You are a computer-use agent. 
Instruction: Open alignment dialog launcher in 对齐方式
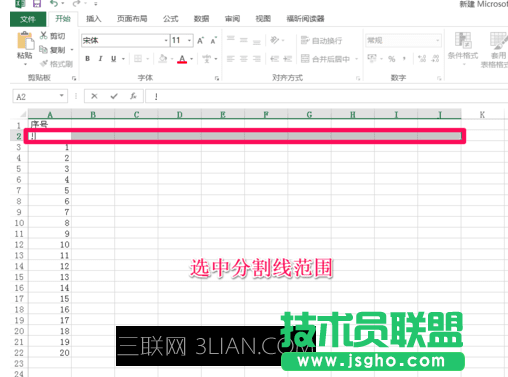[358, 78]
